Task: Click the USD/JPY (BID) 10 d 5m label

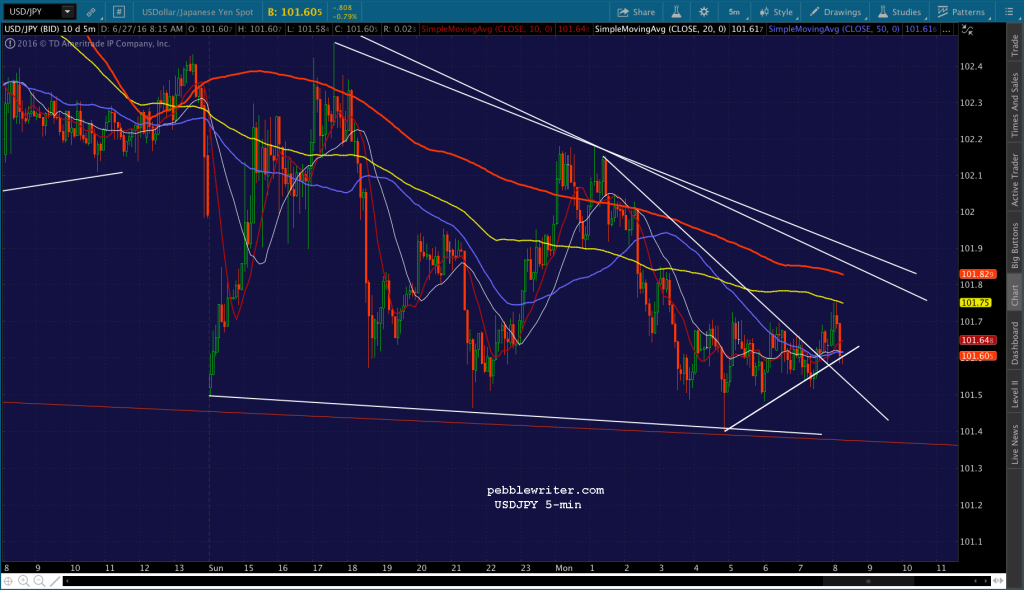Action: 50,29
